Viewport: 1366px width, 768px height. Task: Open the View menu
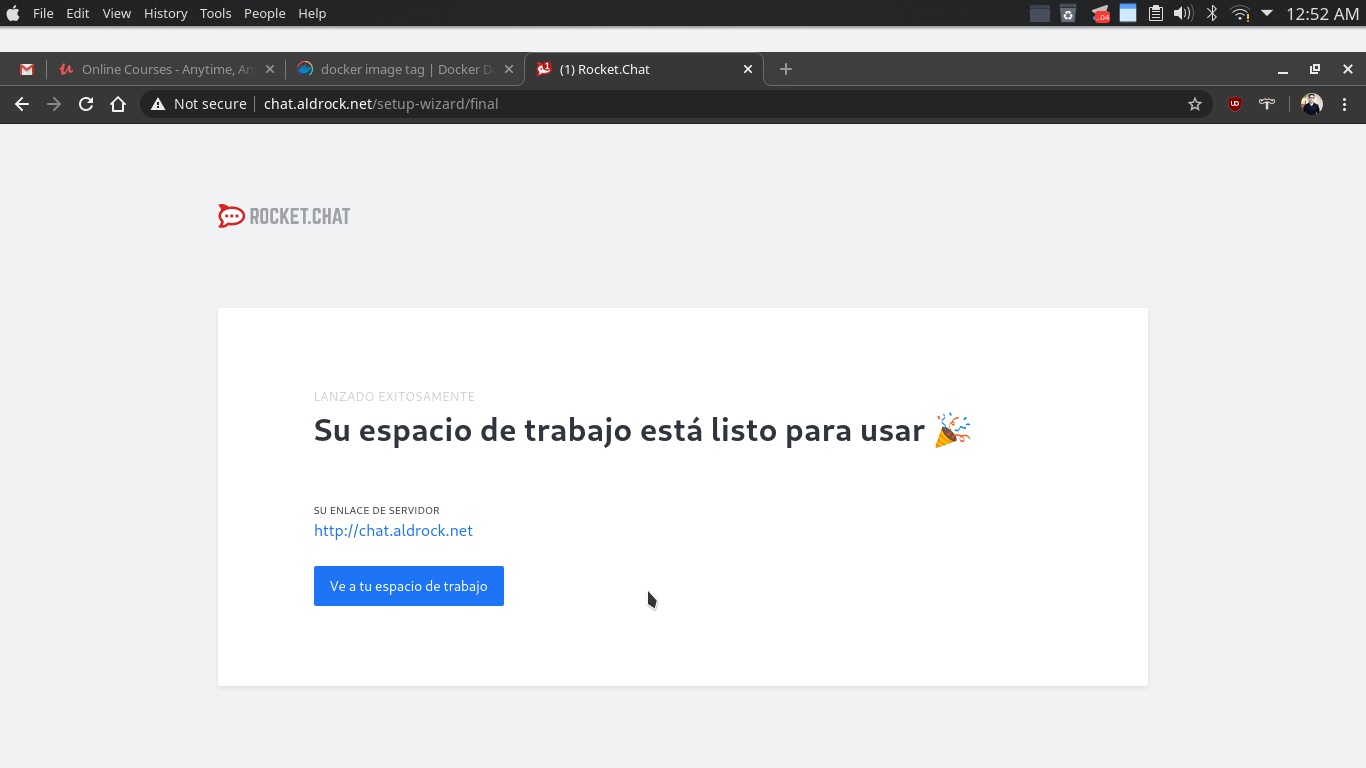pos(117,13)
